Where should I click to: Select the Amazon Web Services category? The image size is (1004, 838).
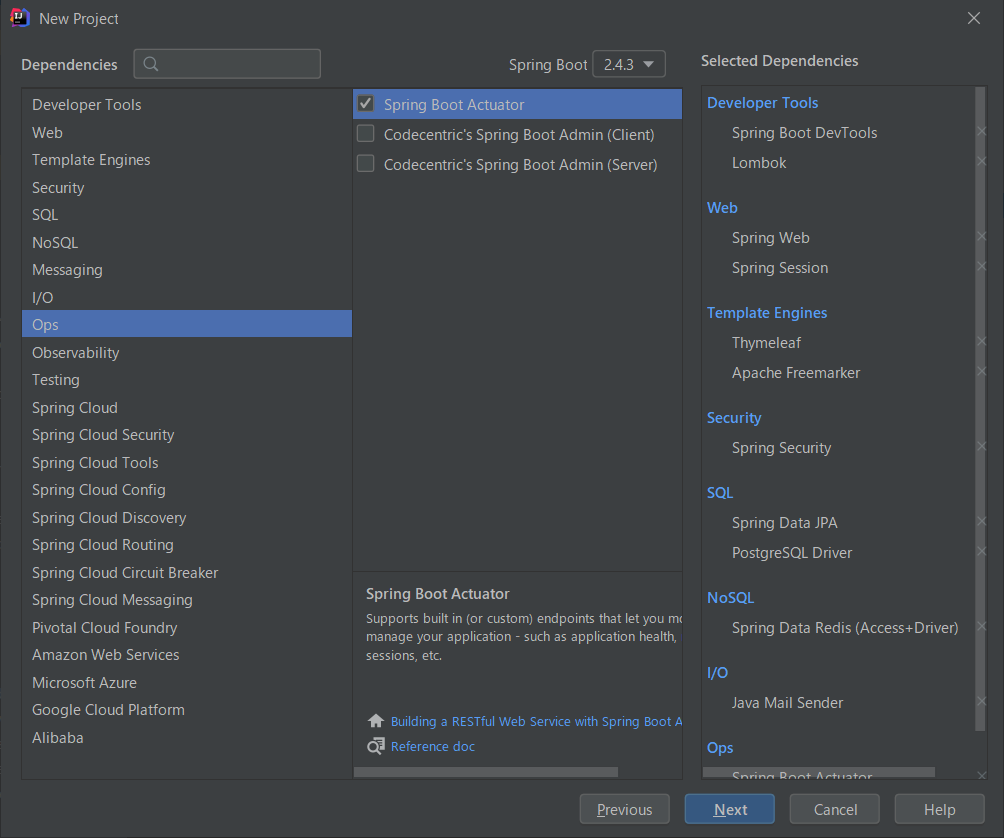click(x=187, y=655)
